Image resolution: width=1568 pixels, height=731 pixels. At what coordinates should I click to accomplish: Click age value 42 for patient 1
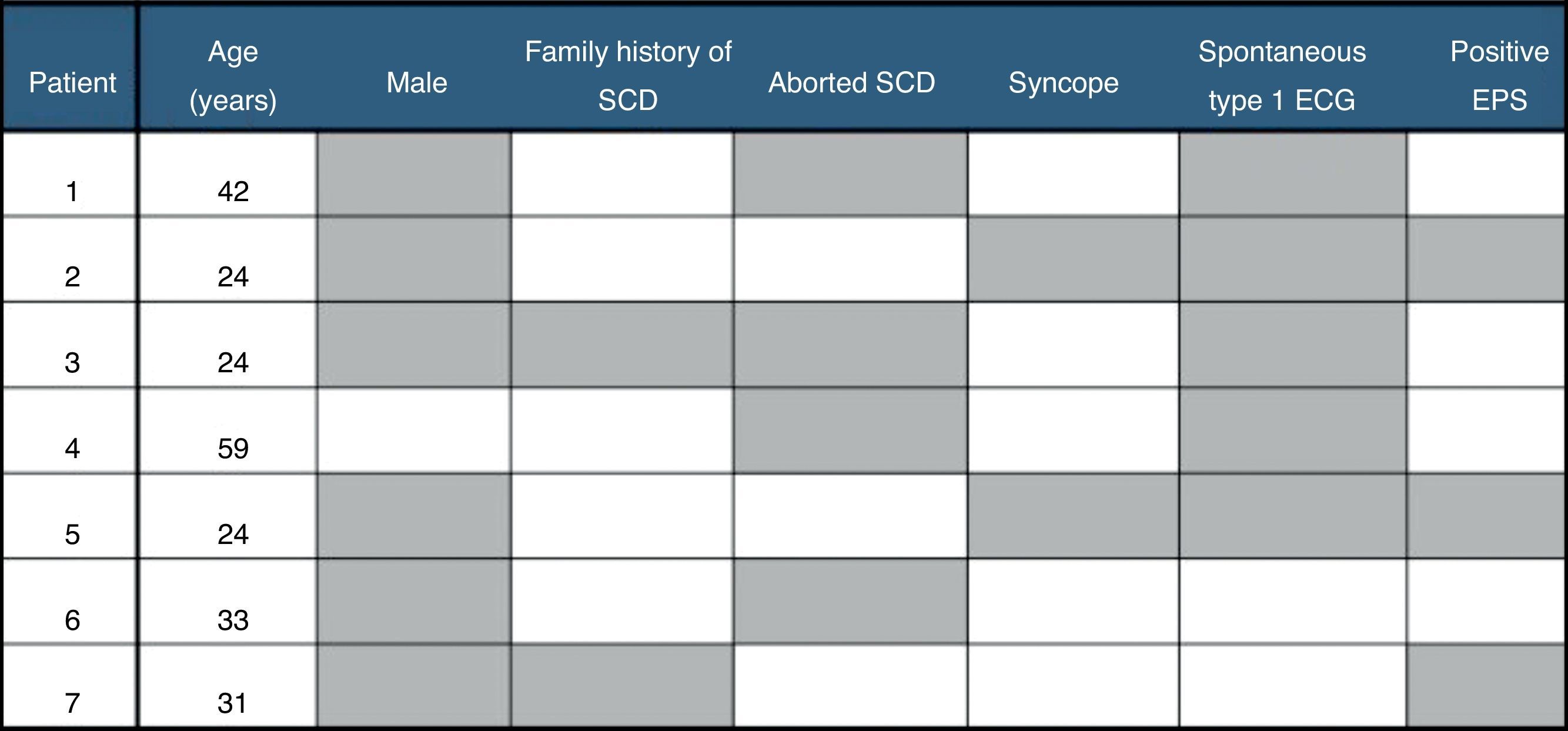[232, 192]
